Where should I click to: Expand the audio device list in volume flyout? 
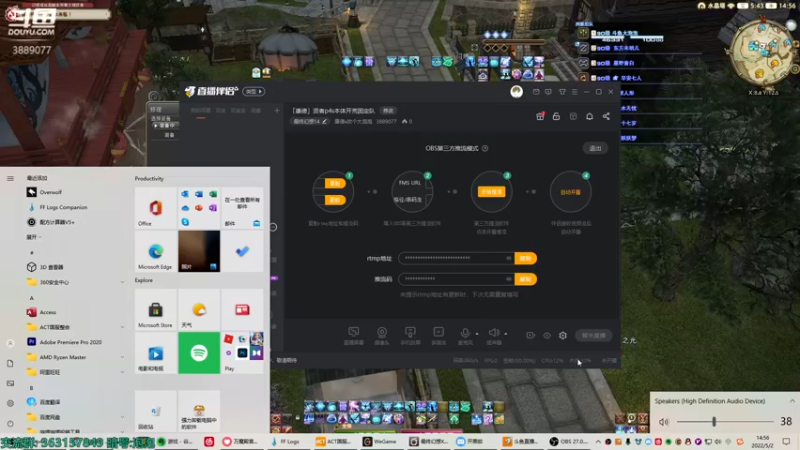tap(792, 401)
